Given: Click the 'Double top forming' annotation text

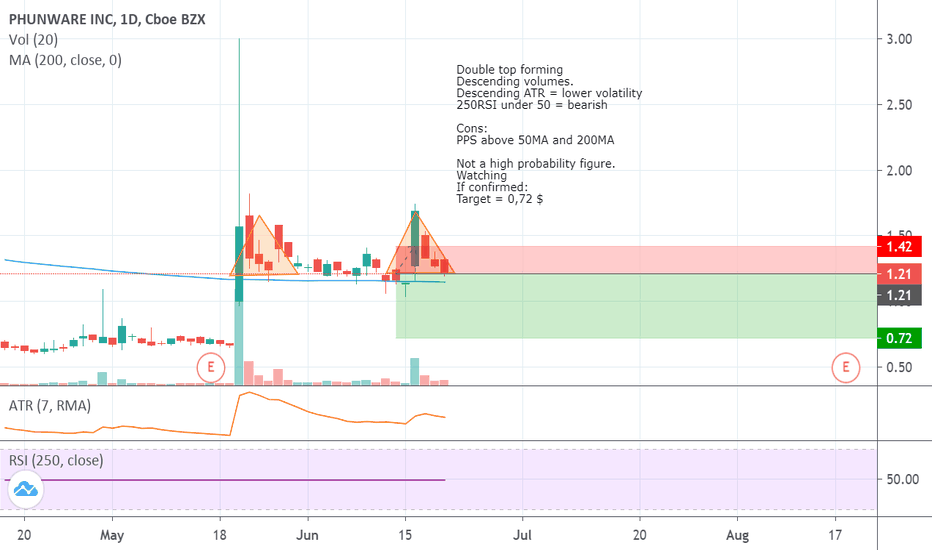Looking at the screenshot, I should click(x=509, y=70).
